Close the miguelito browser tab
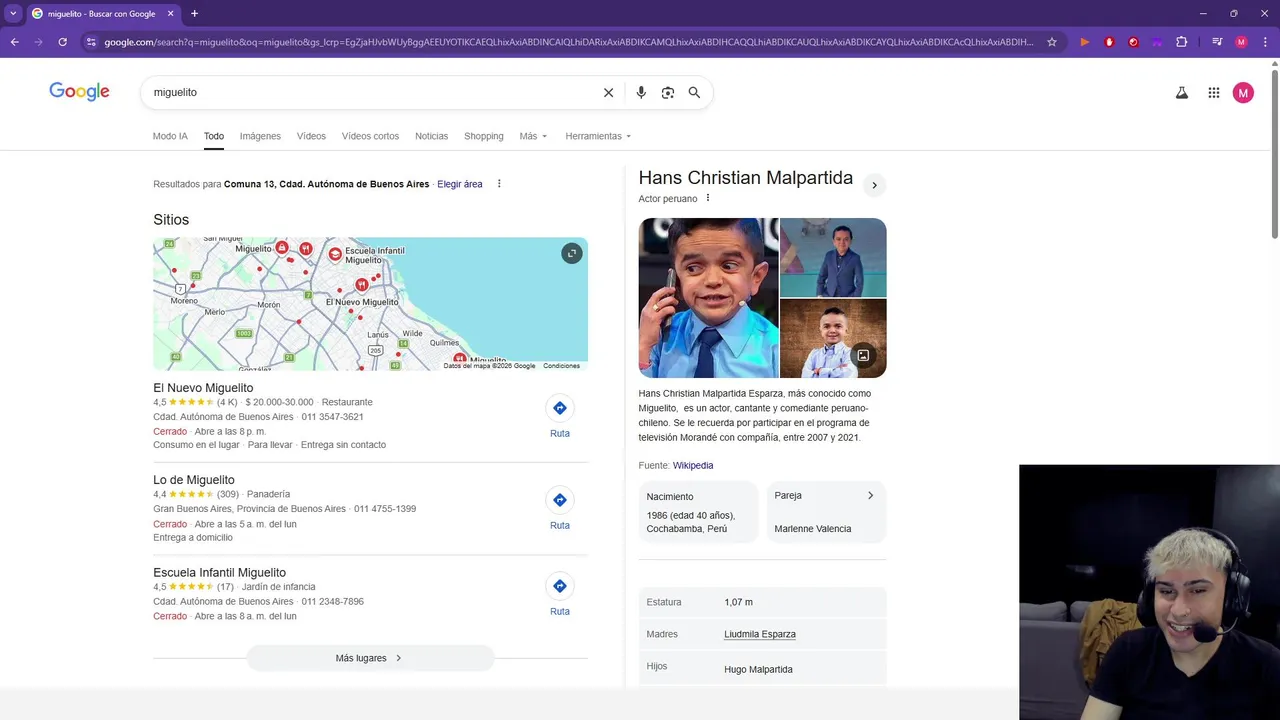Image resolution: width=1280 pixels, height=720 pixels. coord(170,14)
